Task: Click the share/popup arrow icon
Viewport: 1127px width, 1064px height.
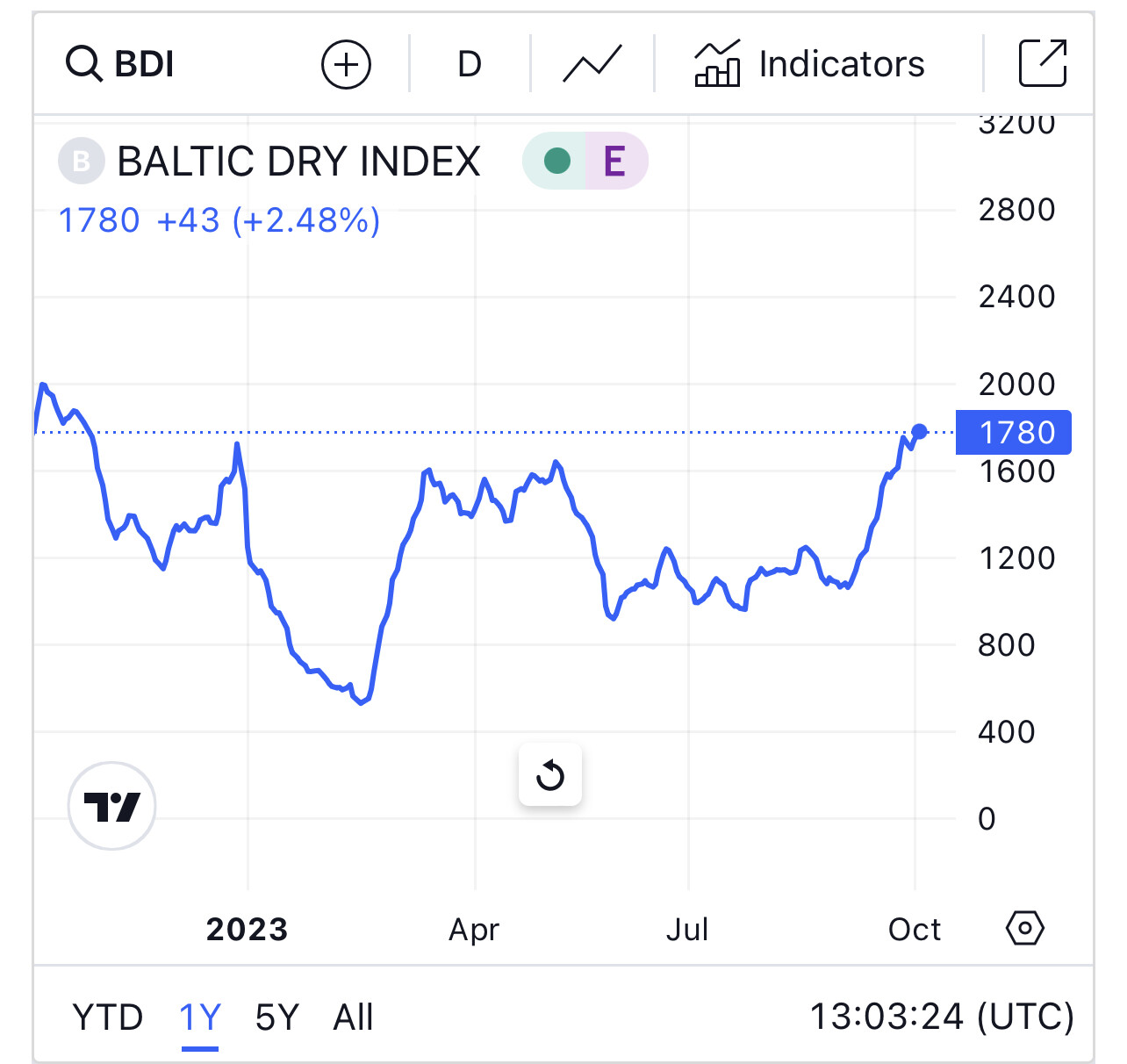Action: click(1042, 64)
